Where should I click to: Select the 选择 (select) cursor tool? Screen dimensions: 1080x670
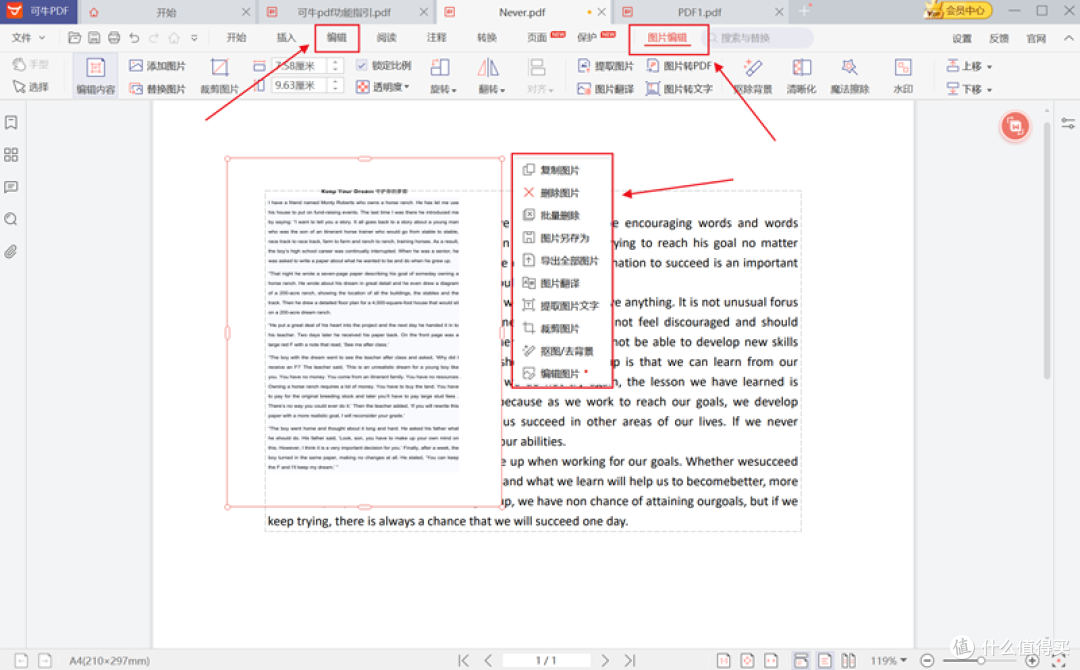[31, 87]
